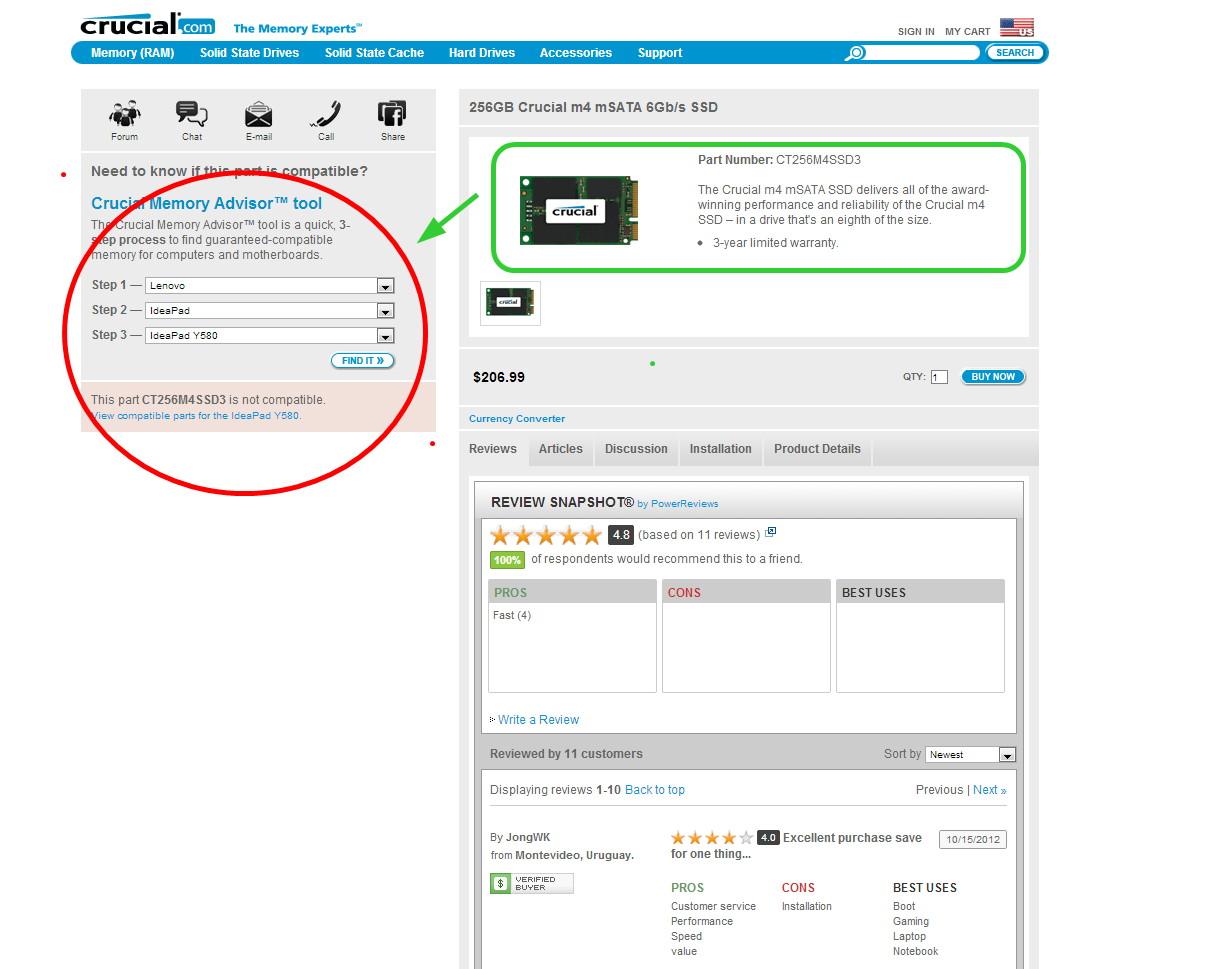
Task: Click the Crucial Memory Advisor tool heading
Action: [207, 203]
